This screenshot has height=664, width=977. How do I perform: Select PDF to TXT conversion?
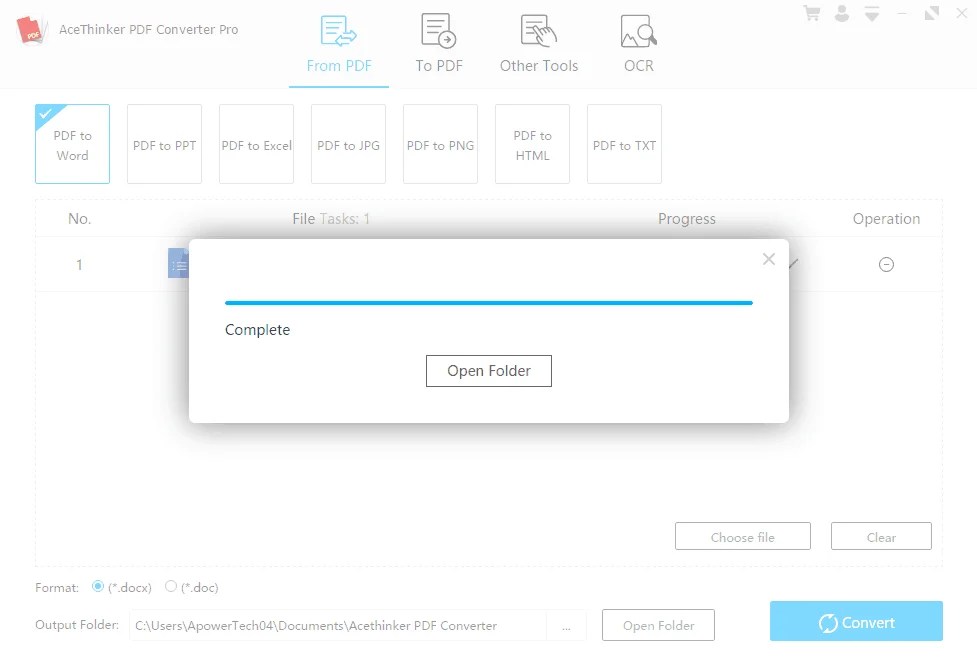(624, 144)
